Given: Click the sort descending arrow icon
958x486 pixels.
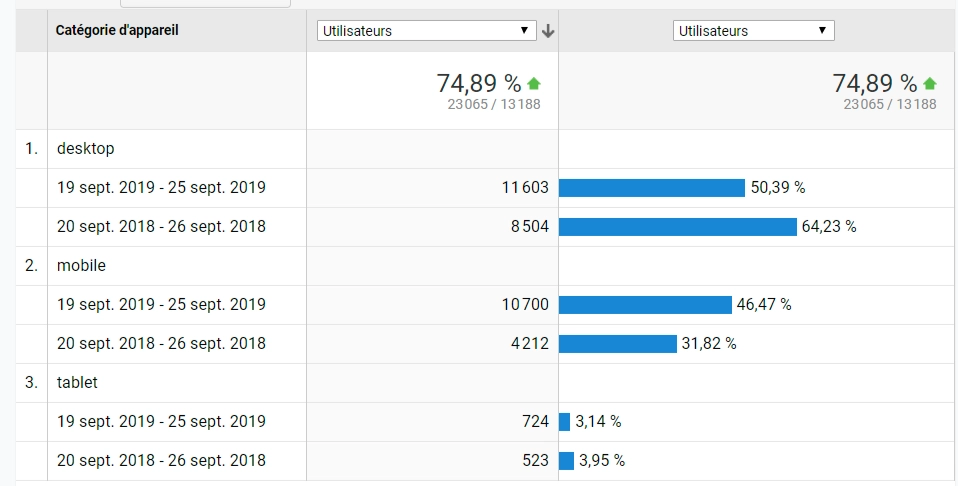Looking at the screenshot, I should click(x=548, y=31).
